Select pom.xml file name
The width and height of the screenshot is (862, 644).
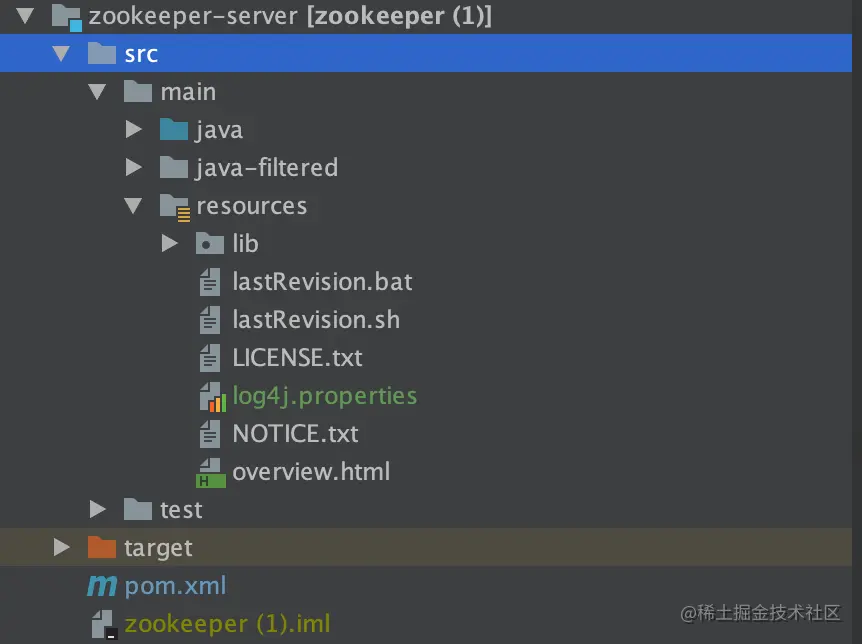(175, 586)
